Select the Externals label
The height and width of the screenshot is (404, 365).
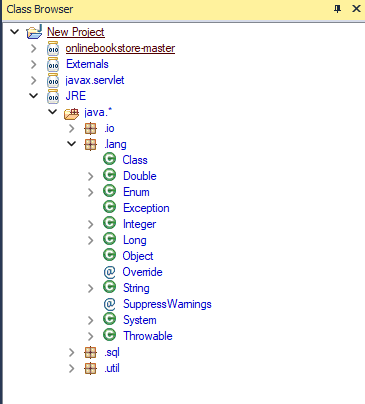pos(87,64)
